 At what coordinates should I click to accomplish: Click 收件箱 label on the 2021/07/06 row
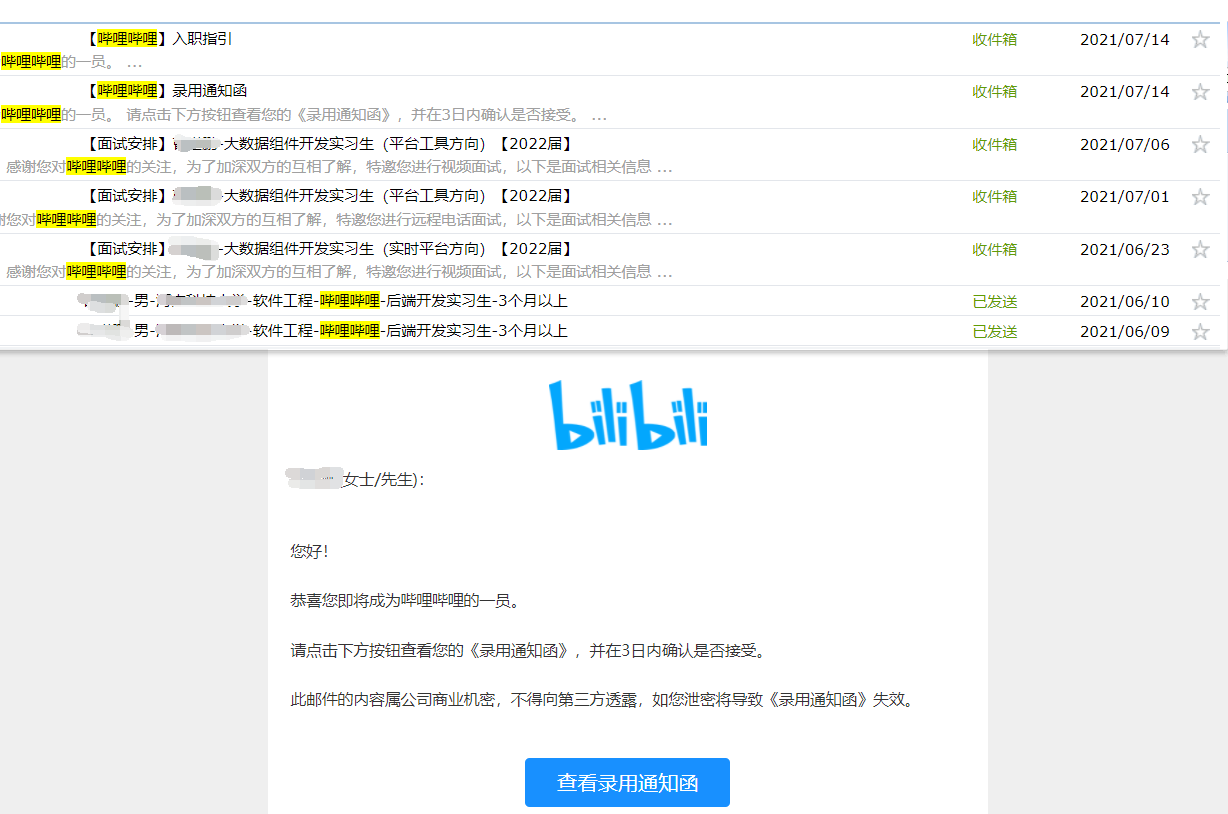[x=995, y=145]
